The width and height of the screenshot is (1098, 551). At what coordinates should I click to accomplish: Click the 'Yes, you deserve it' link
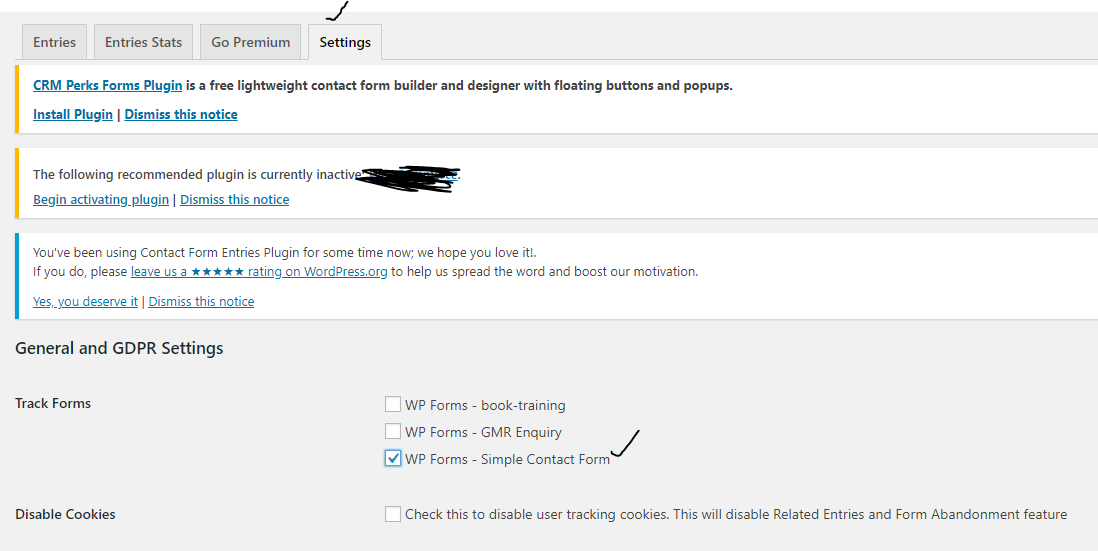85,302
